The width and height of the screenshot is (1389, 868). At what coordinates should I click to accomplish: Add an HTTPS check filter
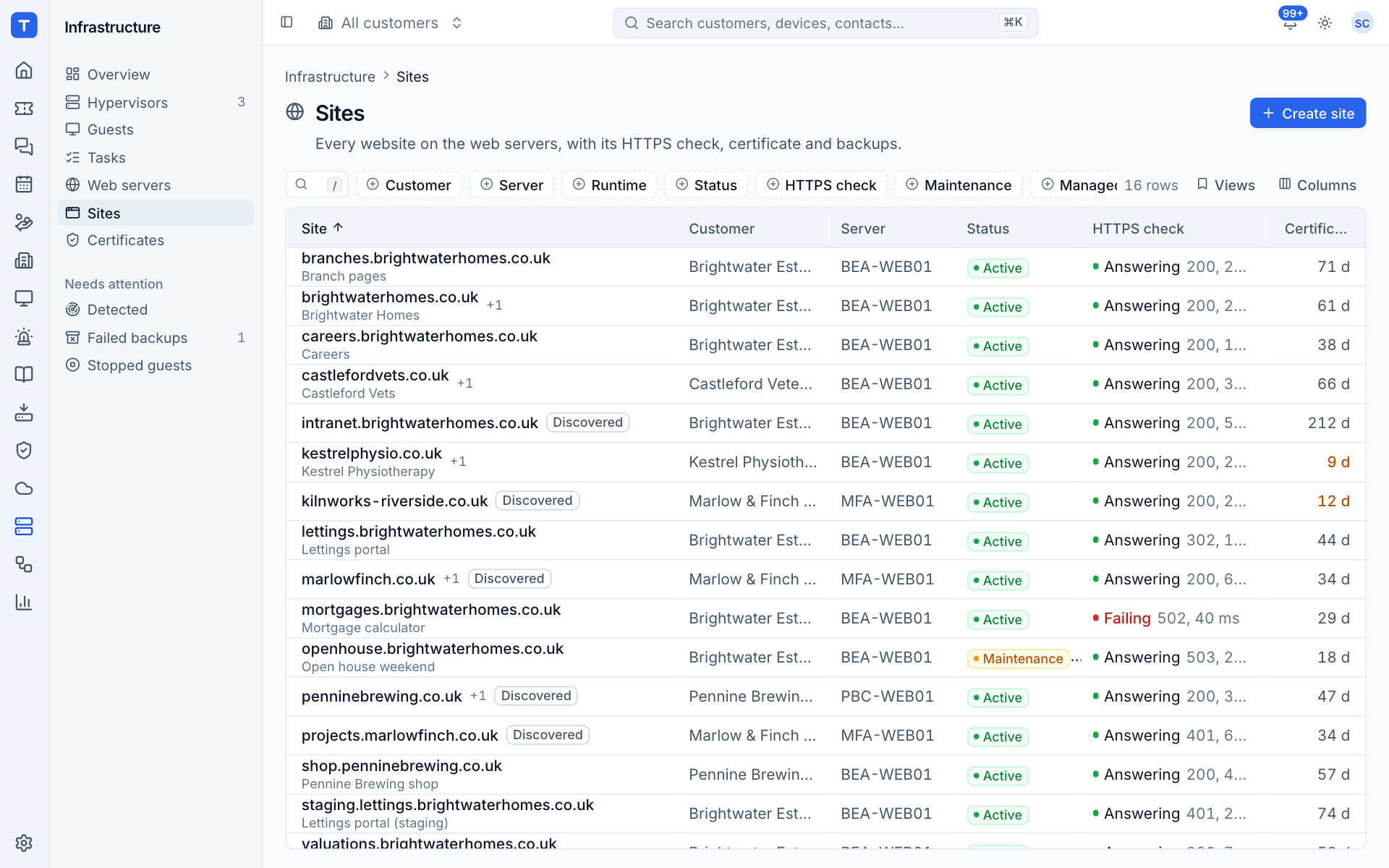pos(821,185)
